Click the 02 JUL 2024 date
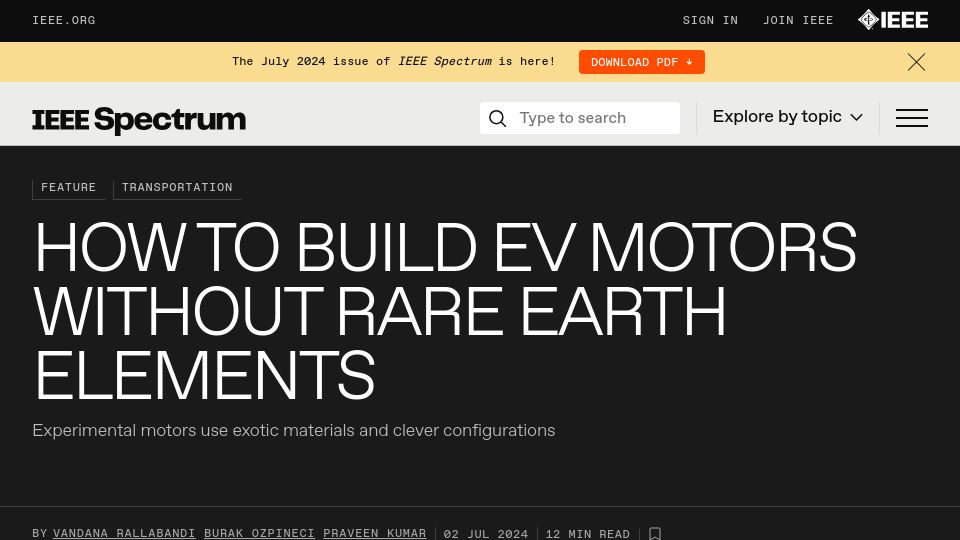This screenshot has width=960, height=540. coord(486,534)
